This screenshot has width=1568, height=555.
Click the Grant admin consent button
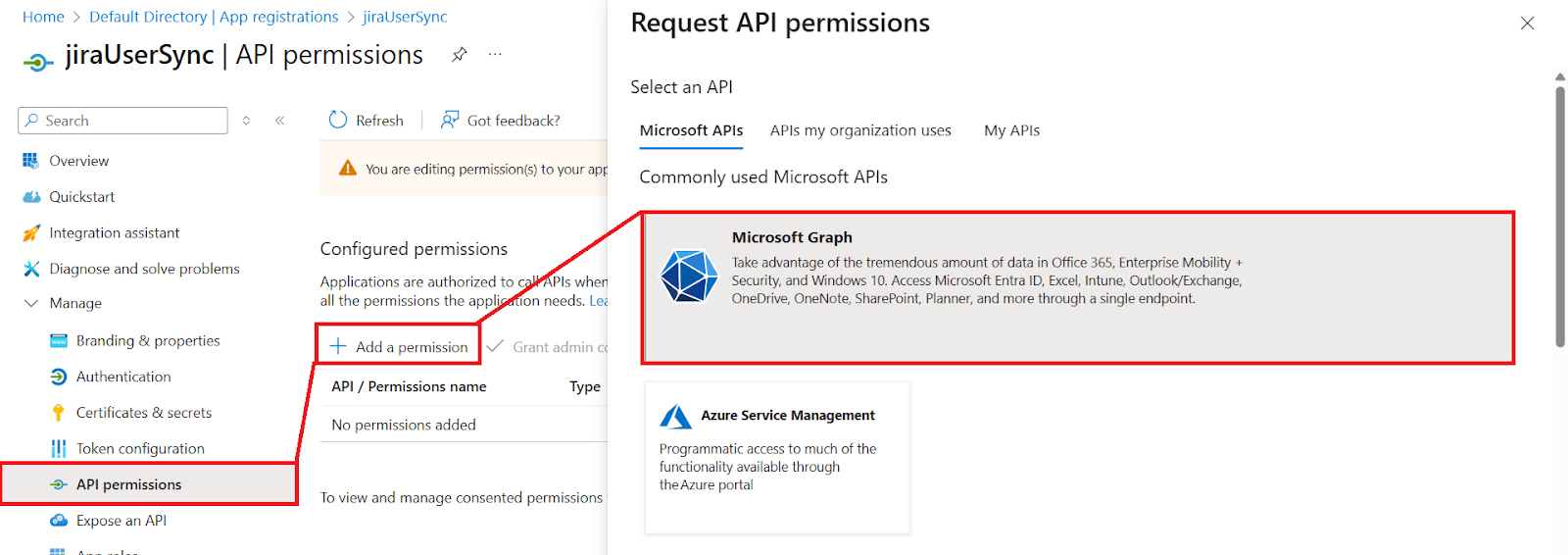tap(547, 346)
